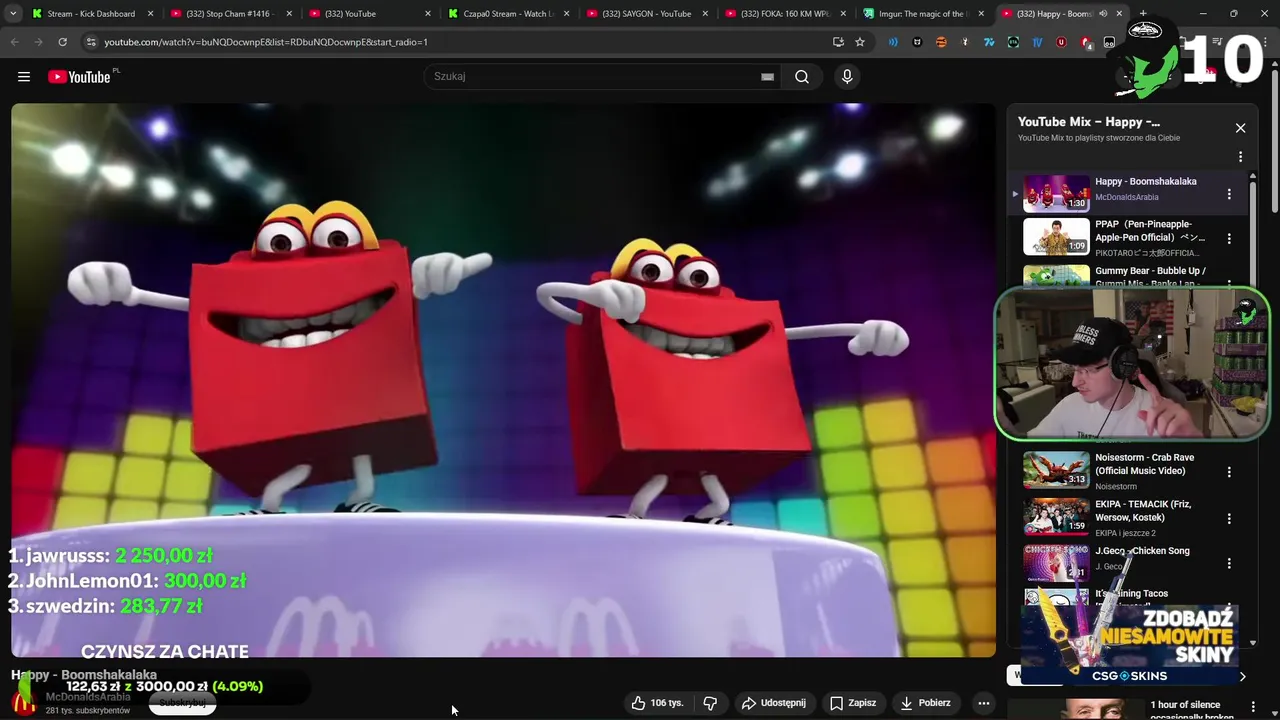
Task: Switch to the FOKA: 160 KM tab
Action: 785,14
